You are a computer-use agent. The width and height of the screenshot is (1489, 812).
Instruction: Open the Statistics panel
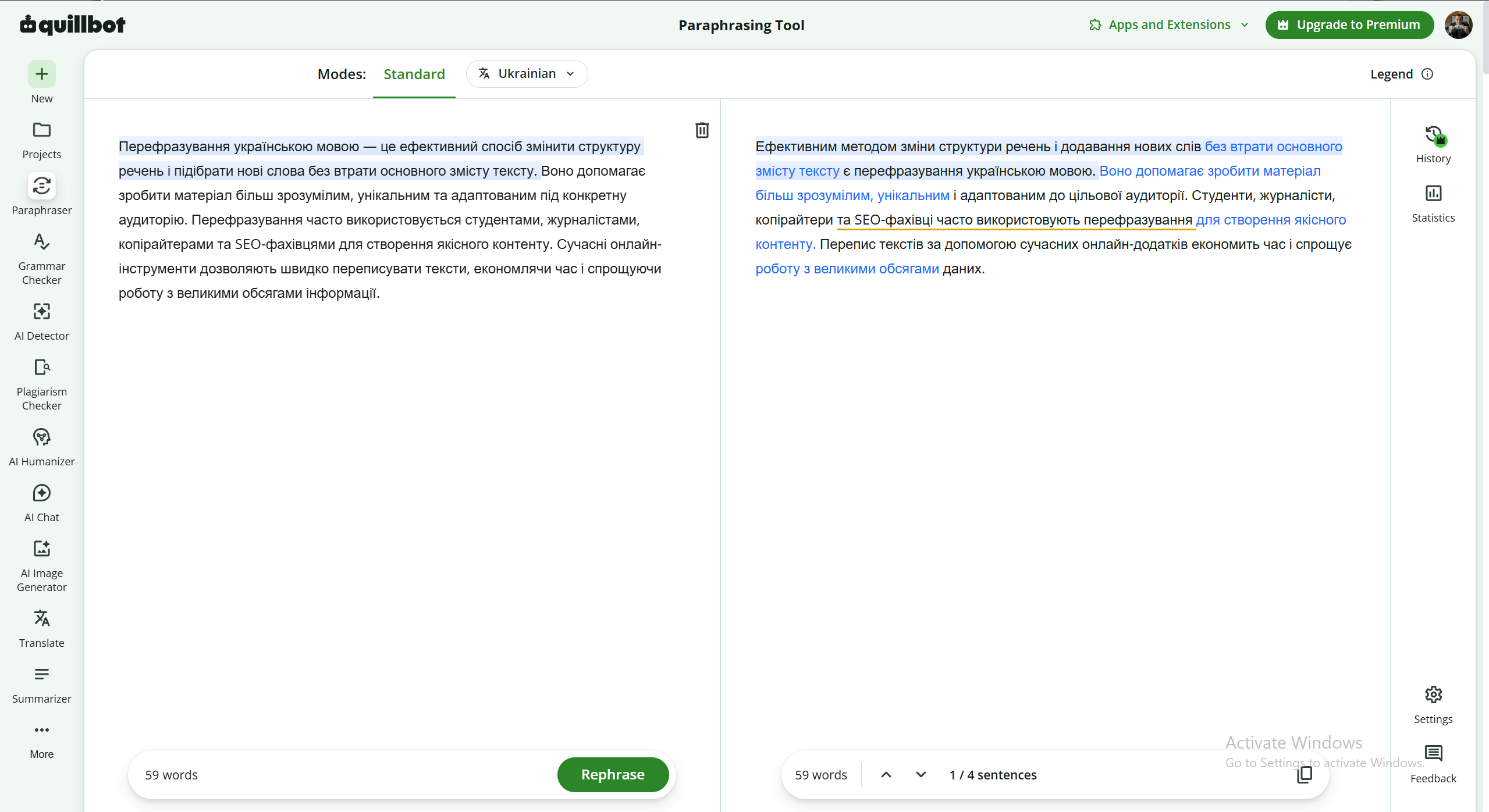pos(1433,204)
